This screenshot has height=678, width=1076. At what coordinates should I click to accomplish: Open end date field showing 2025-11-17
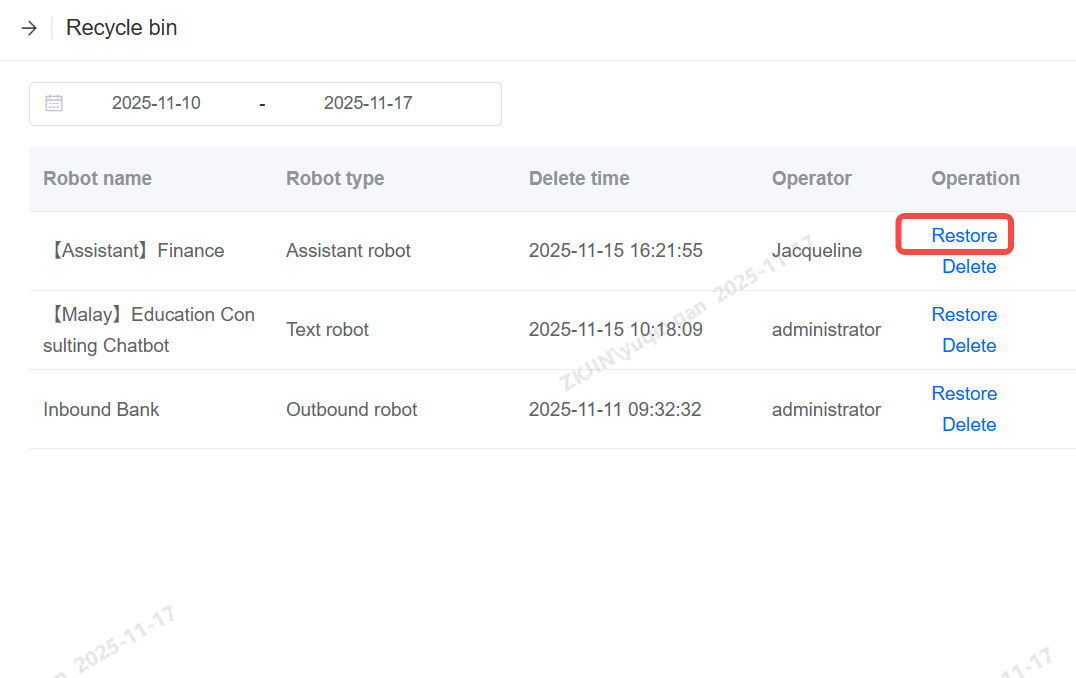tap(368, 103)
